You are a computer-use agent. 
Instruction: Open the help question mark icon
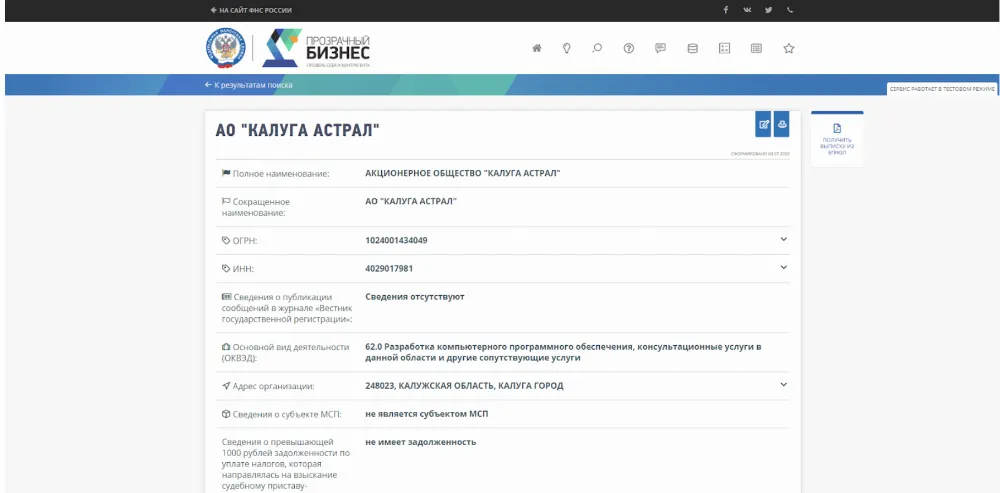pyautogui.click(x=629, y=48)
